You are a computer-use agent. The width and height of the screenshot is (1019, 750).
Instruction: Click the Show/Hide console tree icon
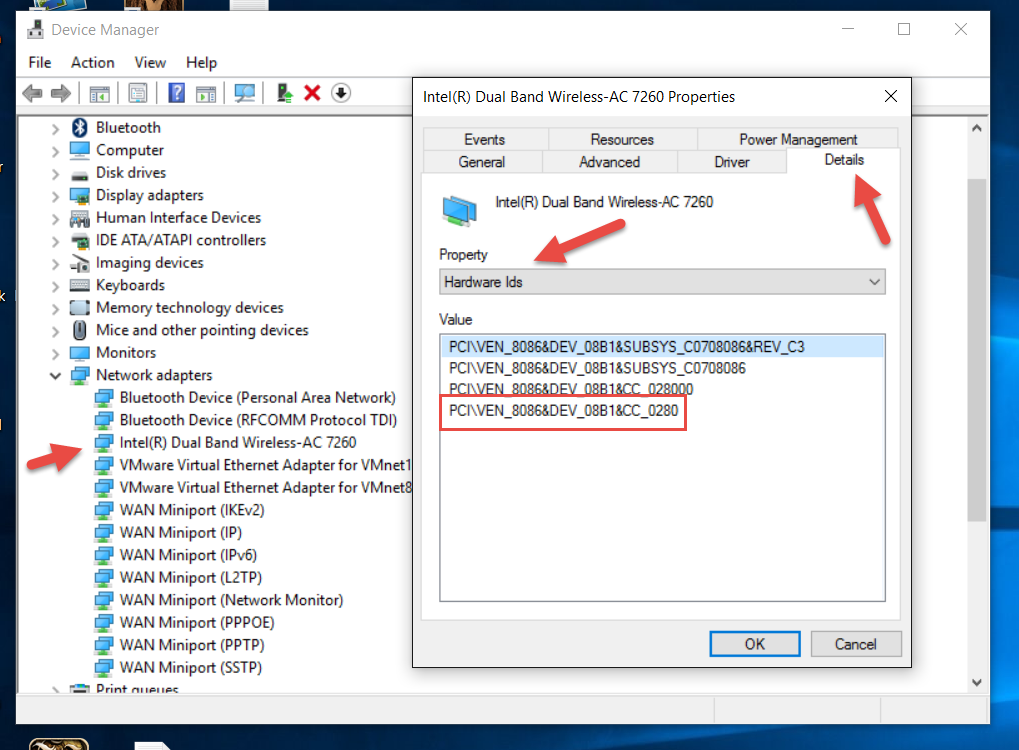(100, 92)
